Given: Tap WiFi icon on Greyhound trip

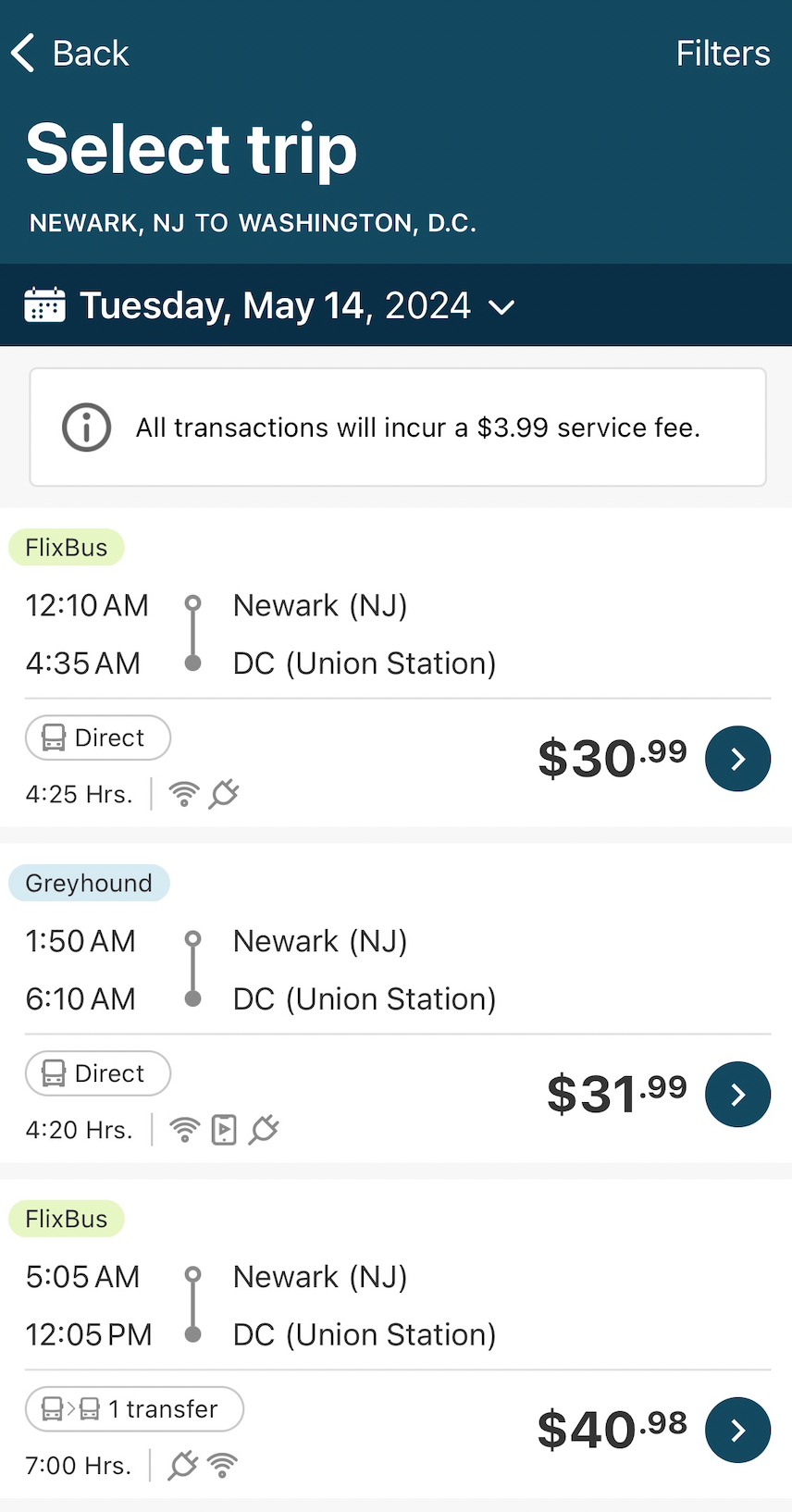Looking at the screenshot, I should coord(185,1130).
